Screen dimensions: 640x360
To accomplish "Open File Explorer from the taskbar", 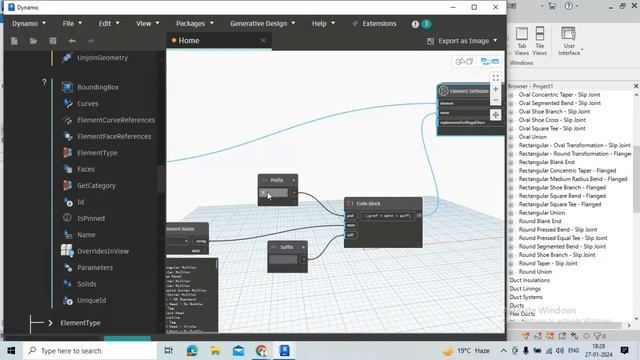I will [215, 351].
